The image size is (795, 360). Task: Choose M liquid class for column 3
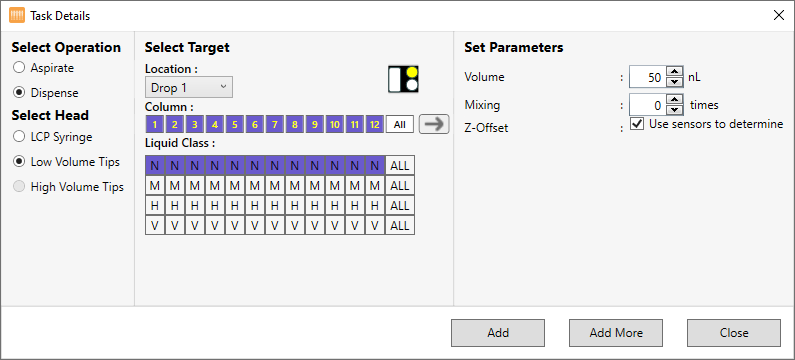[x=195, y=186]
